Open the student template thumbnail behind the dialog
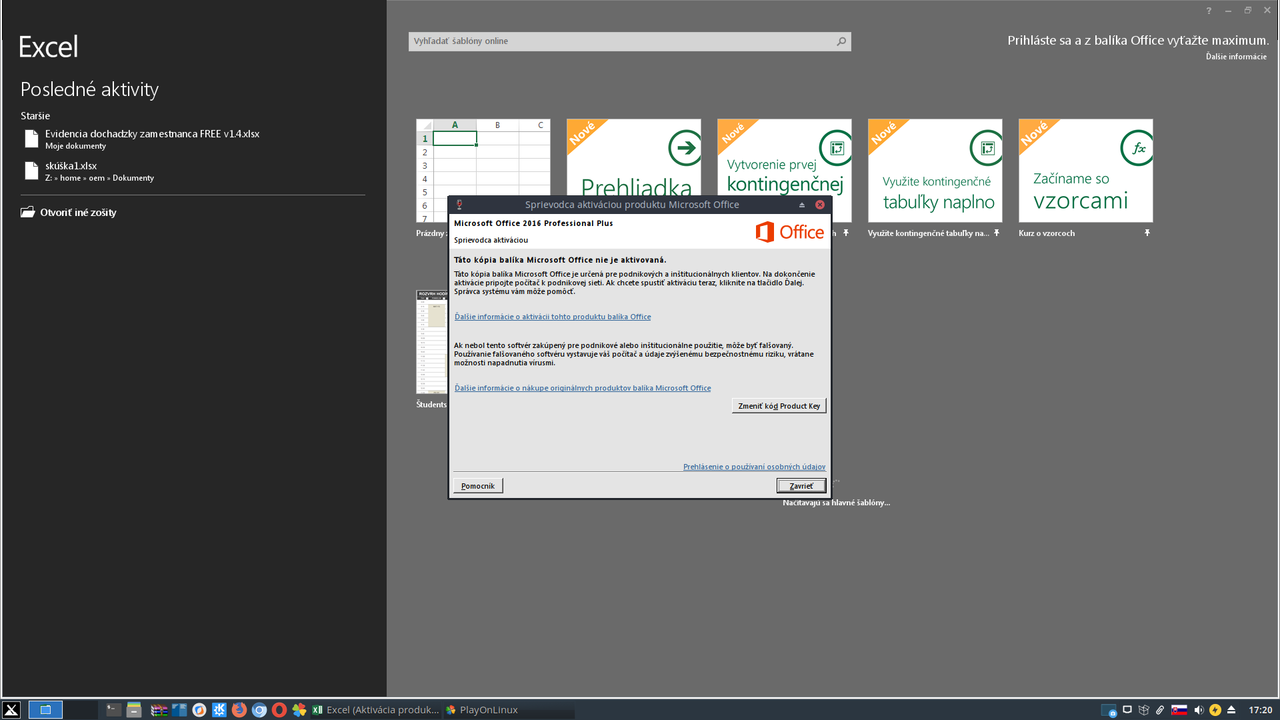The width and height of the screenshot is (1280, 720). pos(432,342)
